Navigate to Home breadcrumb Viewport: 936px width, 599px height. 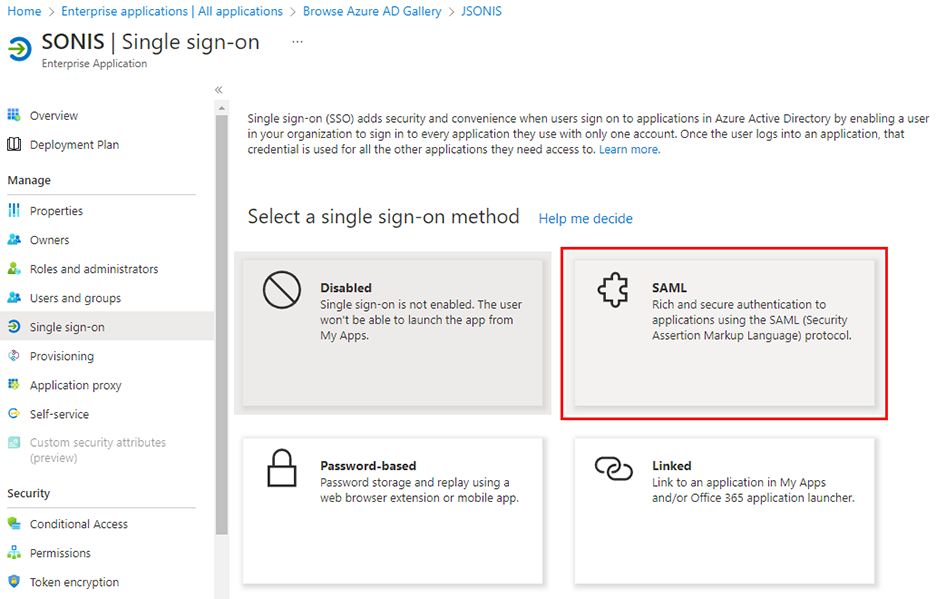tap(24, 11)
